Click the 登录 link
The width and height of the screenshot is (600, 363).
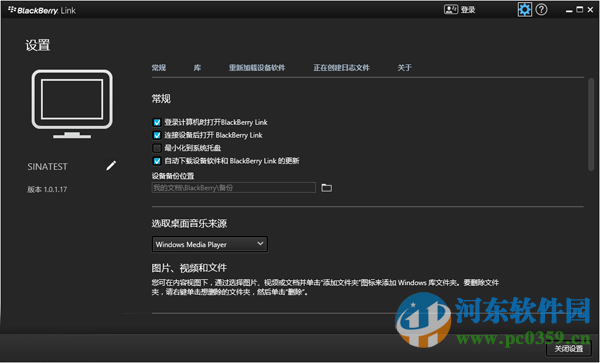pos(468,10)
